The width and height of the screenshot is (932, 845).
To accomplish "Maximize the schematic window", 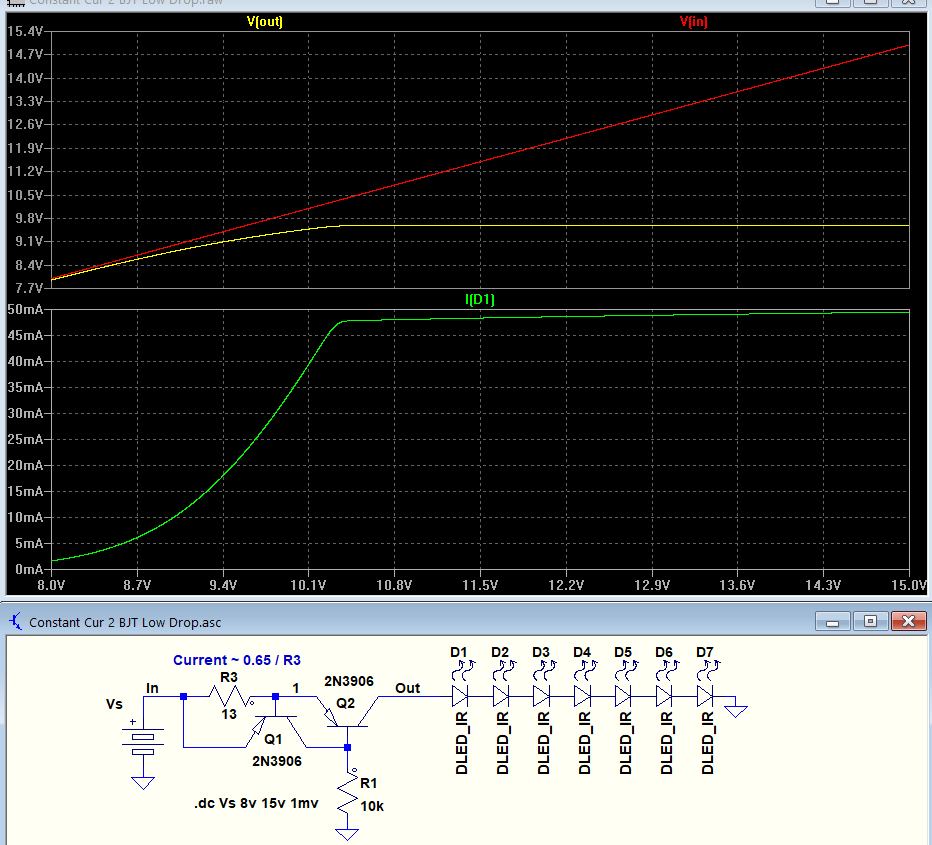I will coord(870,622).
